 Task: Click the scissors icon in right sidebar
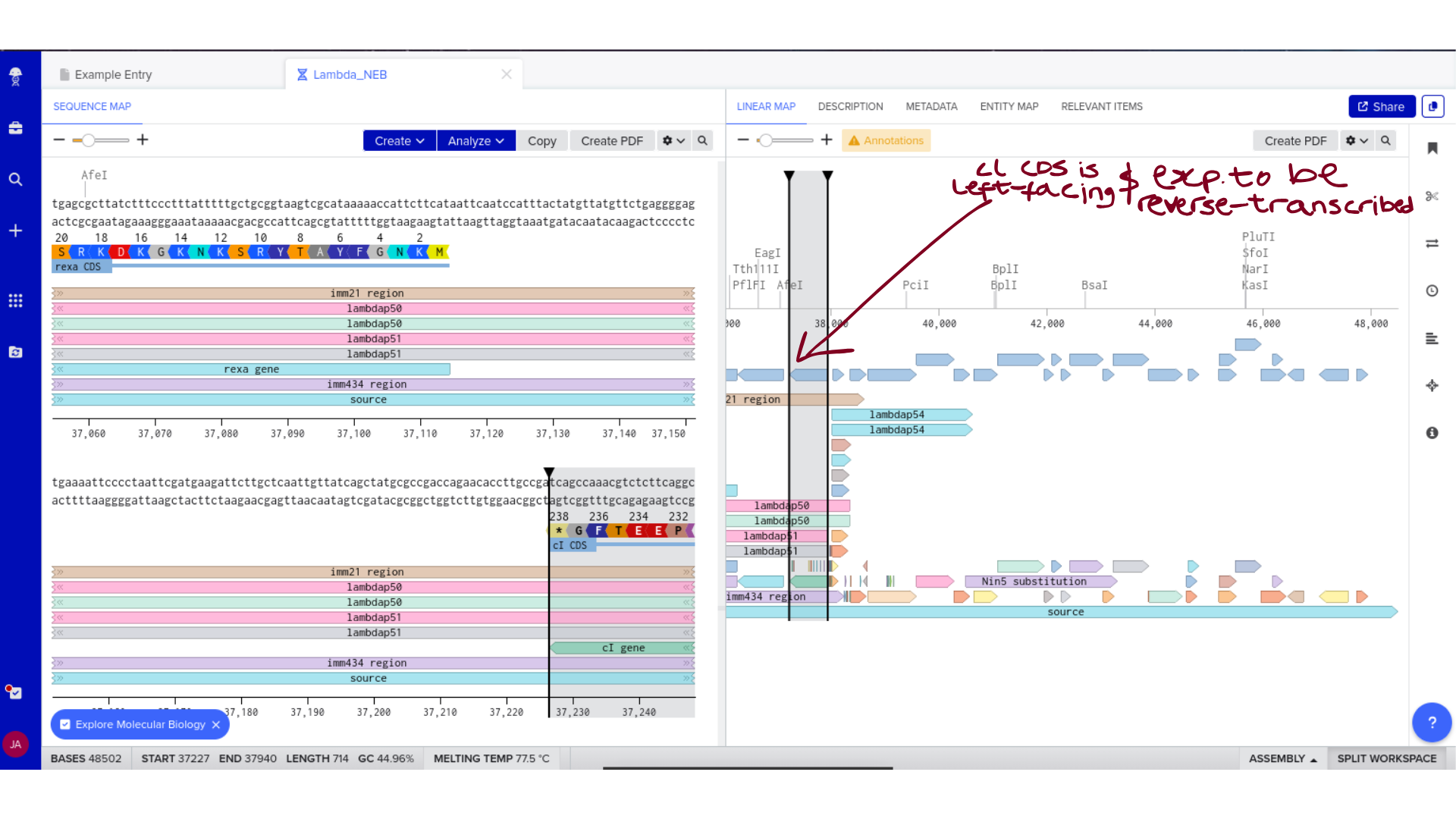(1432, 196)
